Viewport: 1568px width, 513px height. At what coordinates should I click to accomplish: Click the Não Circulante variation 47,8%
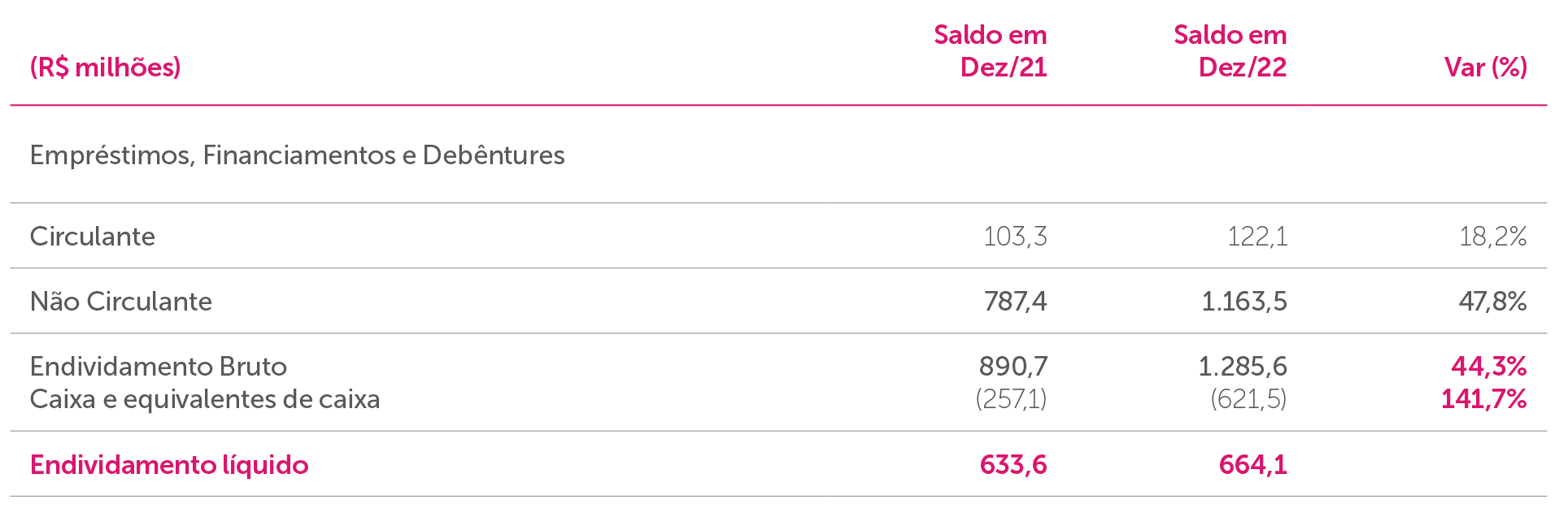(x=1492, y=301)
